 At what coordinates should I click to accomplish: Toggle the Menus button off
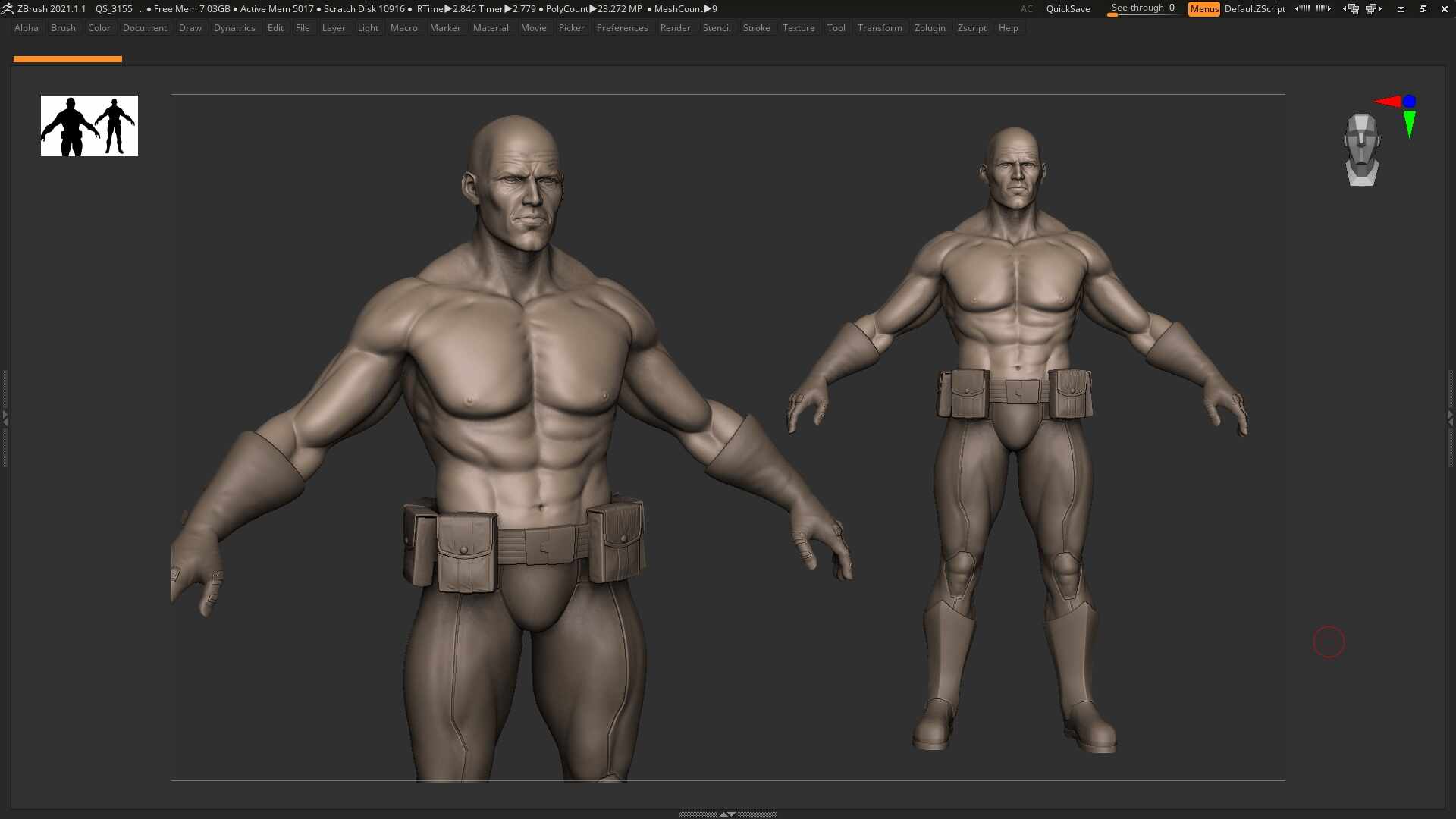pos(1203,9)
